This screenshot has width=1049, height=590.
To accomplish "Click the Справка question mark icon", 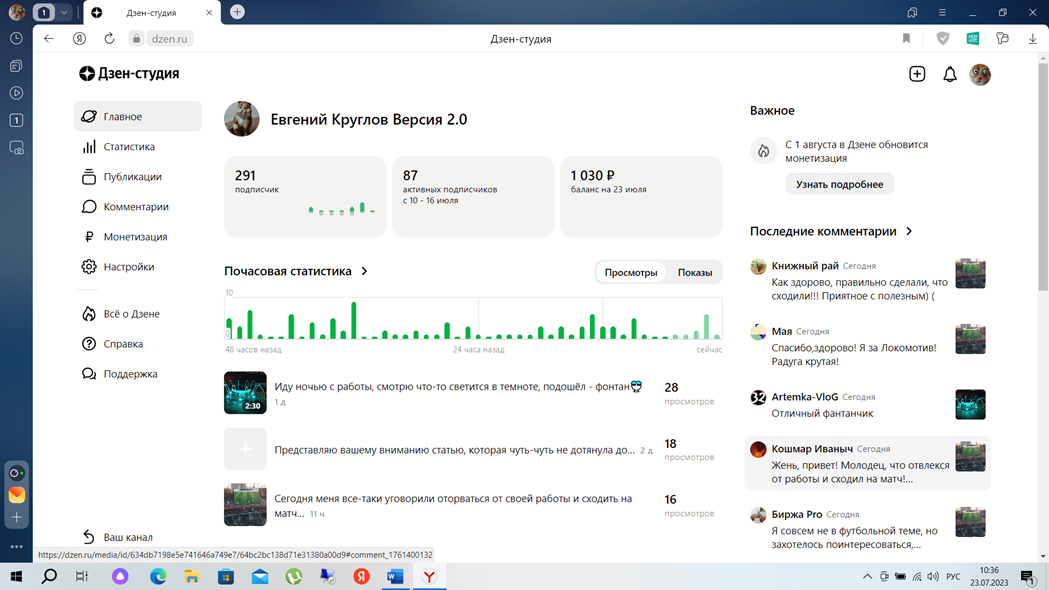I will tap(88, 344).
